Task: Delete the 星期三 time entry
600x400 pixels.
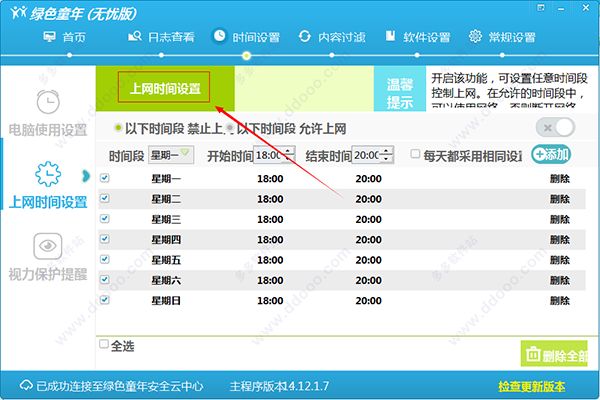Action: [560, 219]
